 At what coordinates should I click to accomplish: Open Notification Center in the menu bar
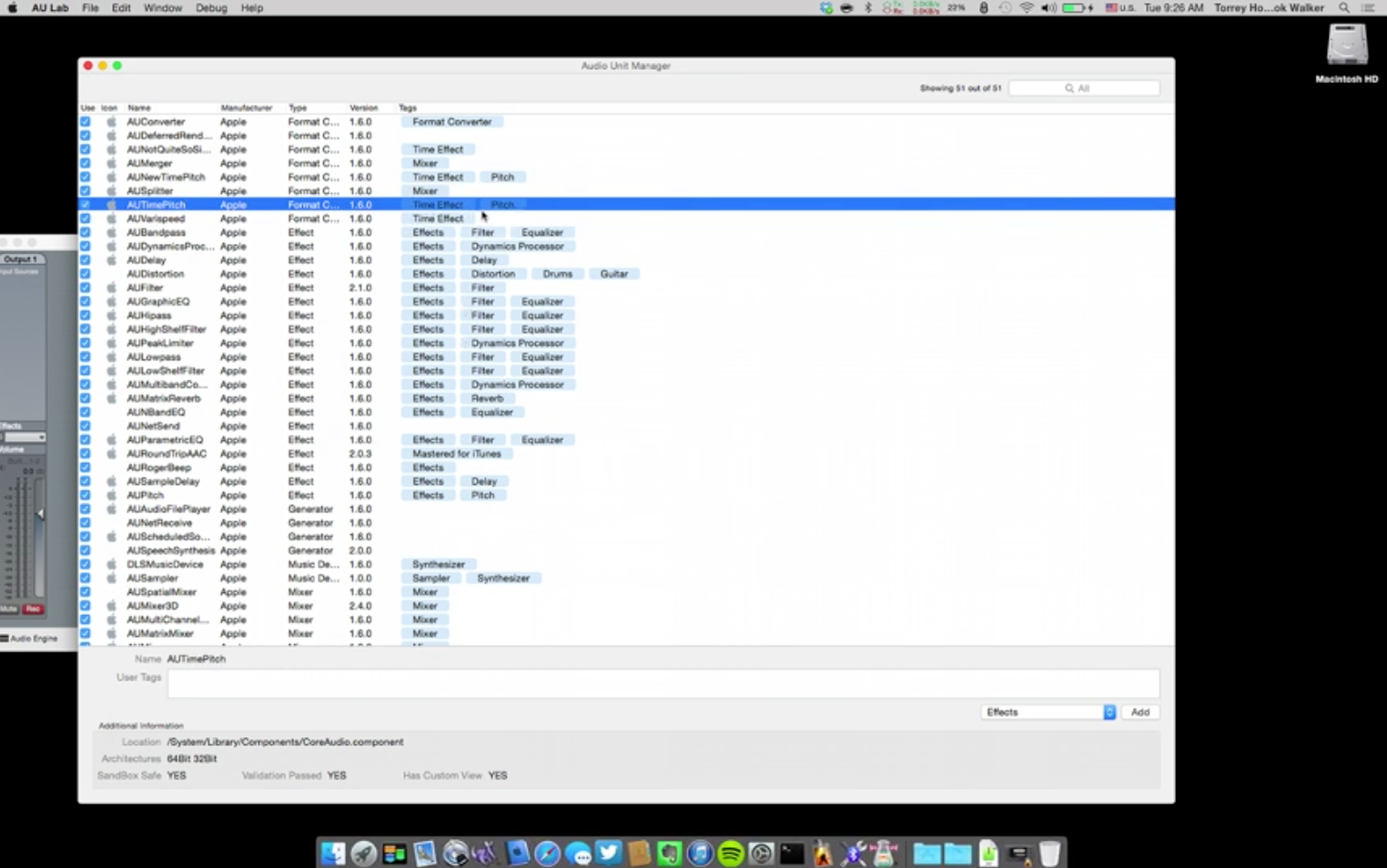point(1368,8)
